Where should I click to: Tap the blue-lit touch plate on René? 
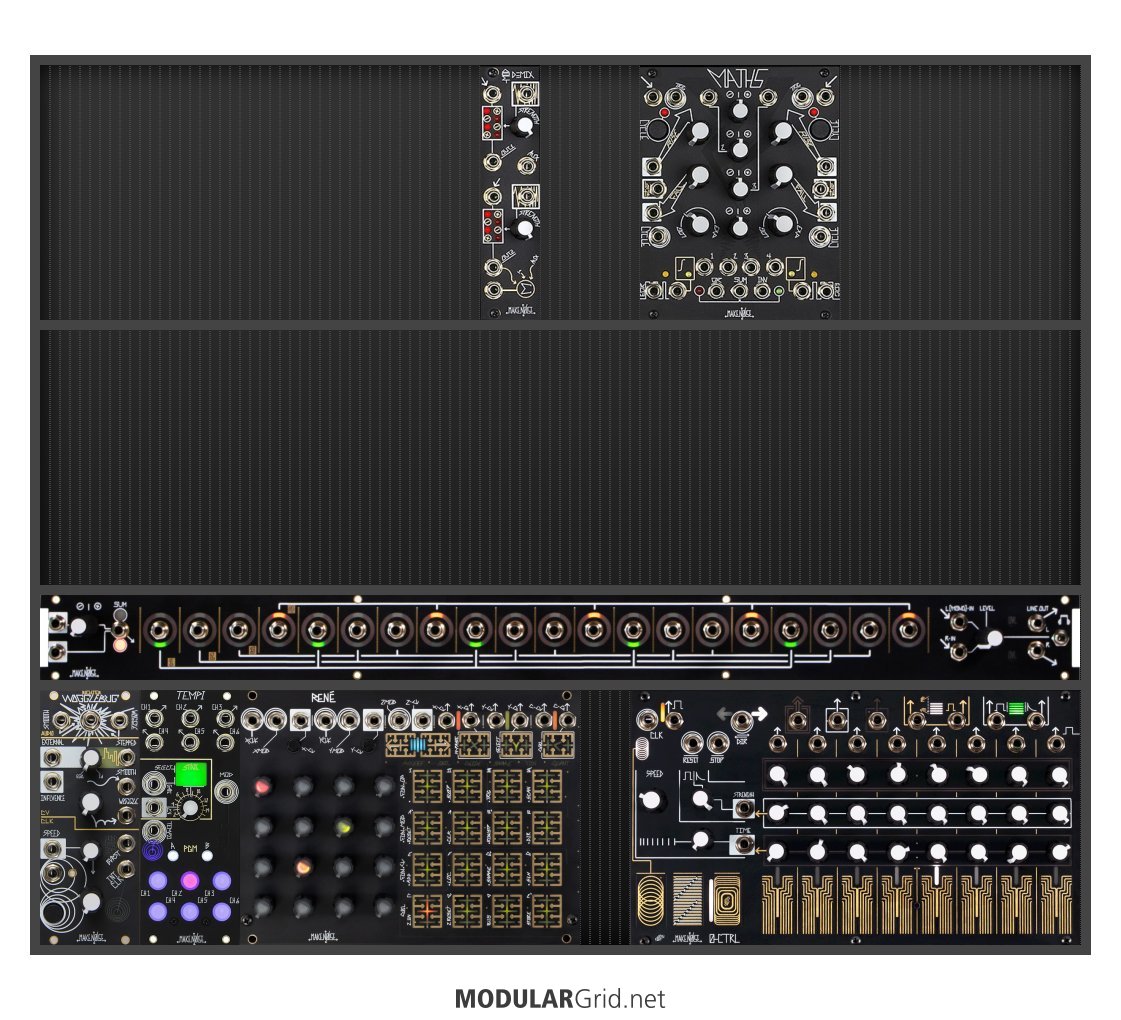click(418, 745)
